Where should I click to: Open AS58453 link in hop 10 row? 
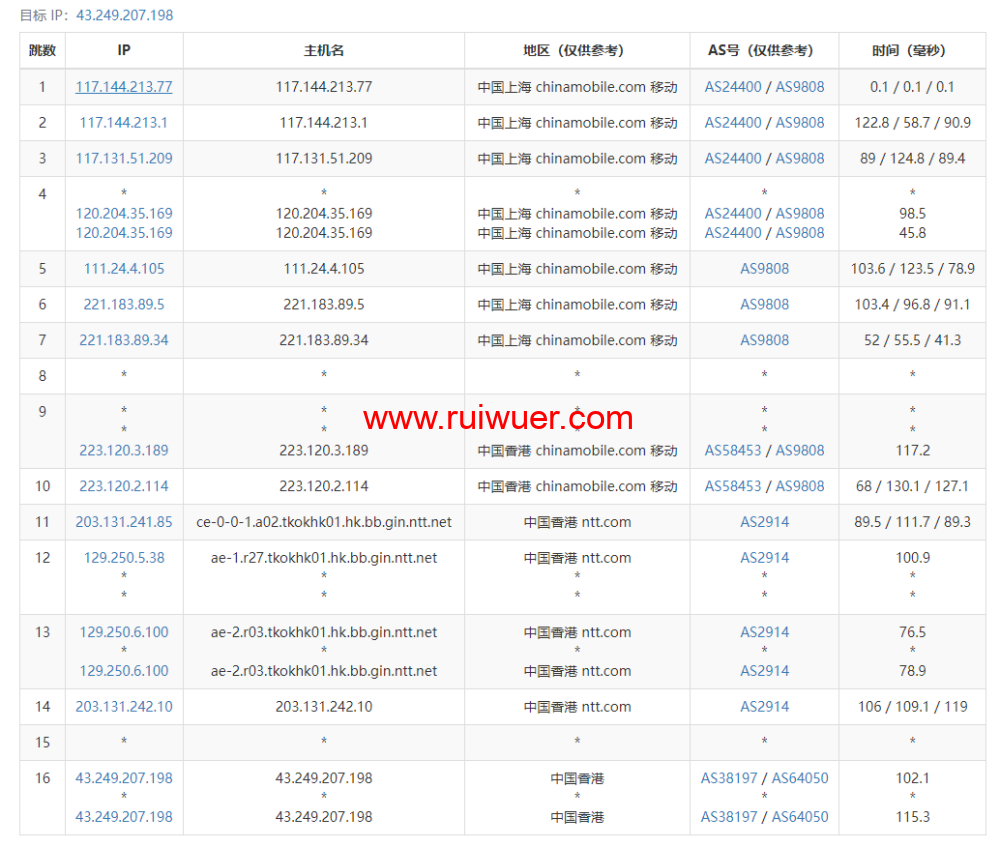coord(733,486)
